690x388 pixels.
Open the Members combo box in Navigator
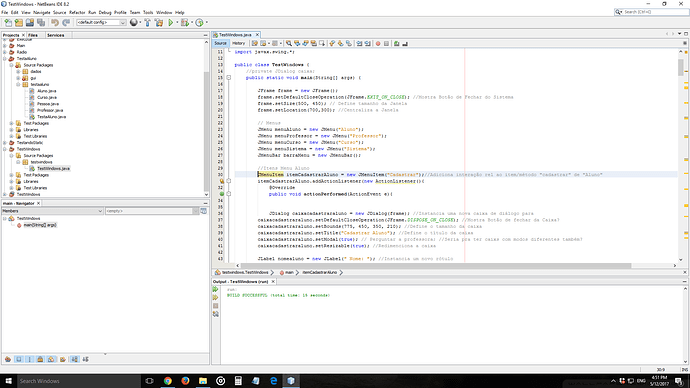tap(52, 211)
